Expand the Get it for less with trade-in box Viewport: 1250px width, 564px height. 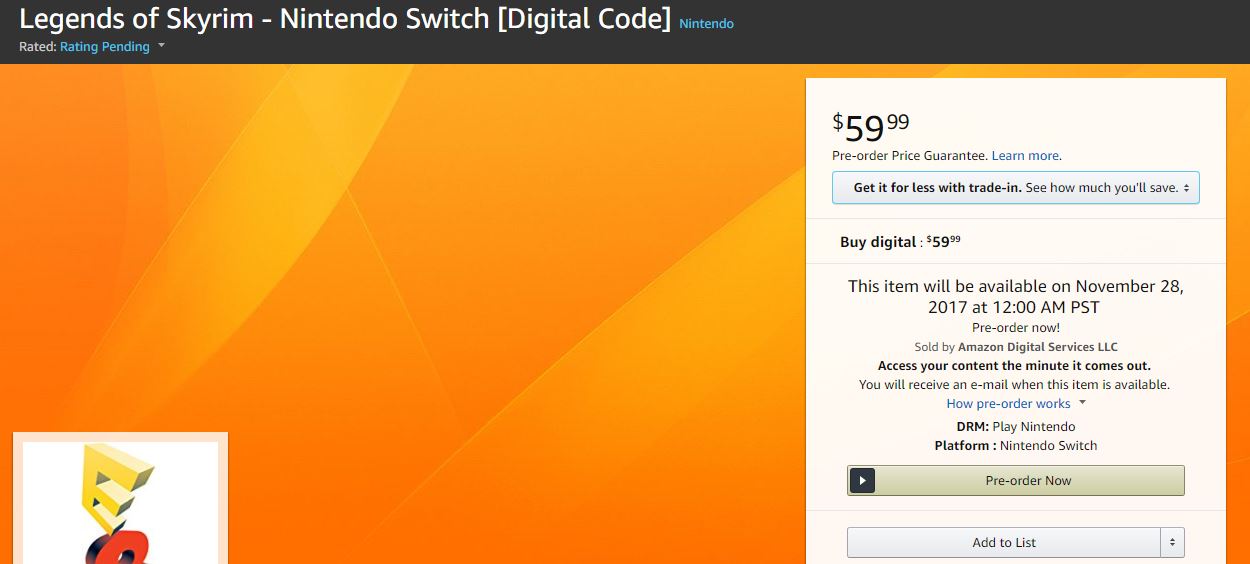click(x=1015, y=188)
